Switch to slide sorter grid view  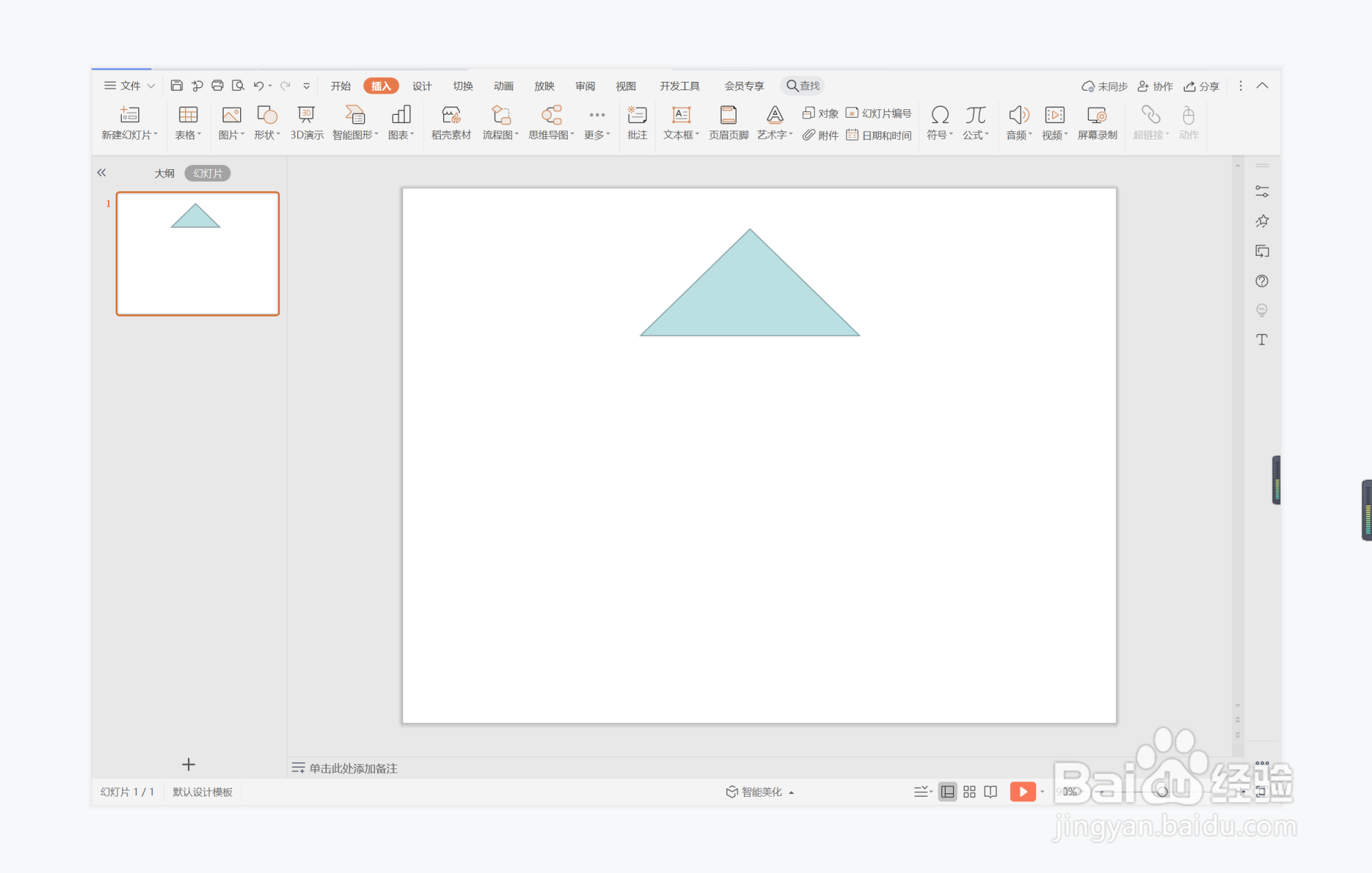(x=969, y=792)
